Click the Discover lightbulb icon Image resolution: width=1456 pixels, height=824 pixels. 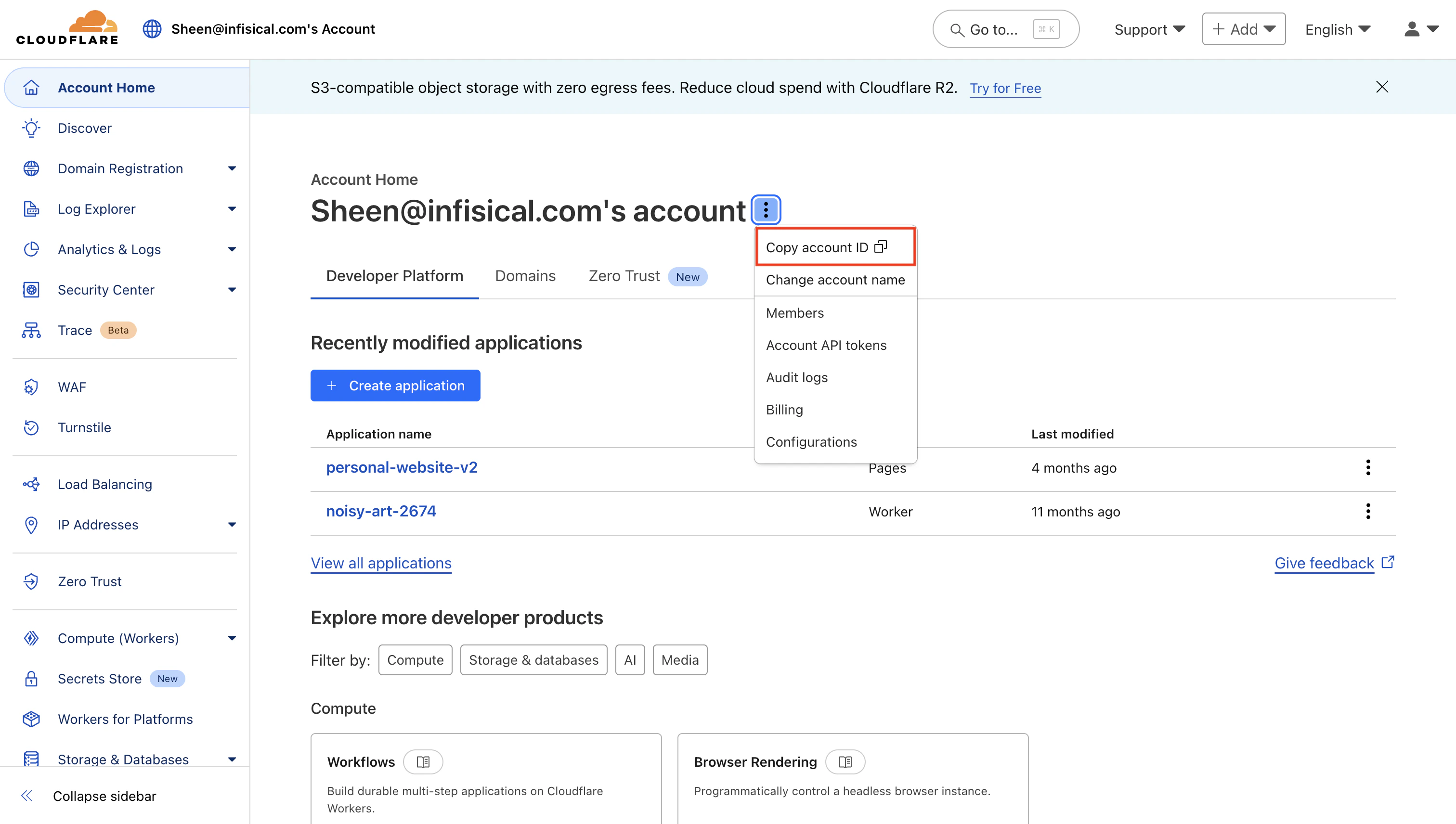(31, 128)
